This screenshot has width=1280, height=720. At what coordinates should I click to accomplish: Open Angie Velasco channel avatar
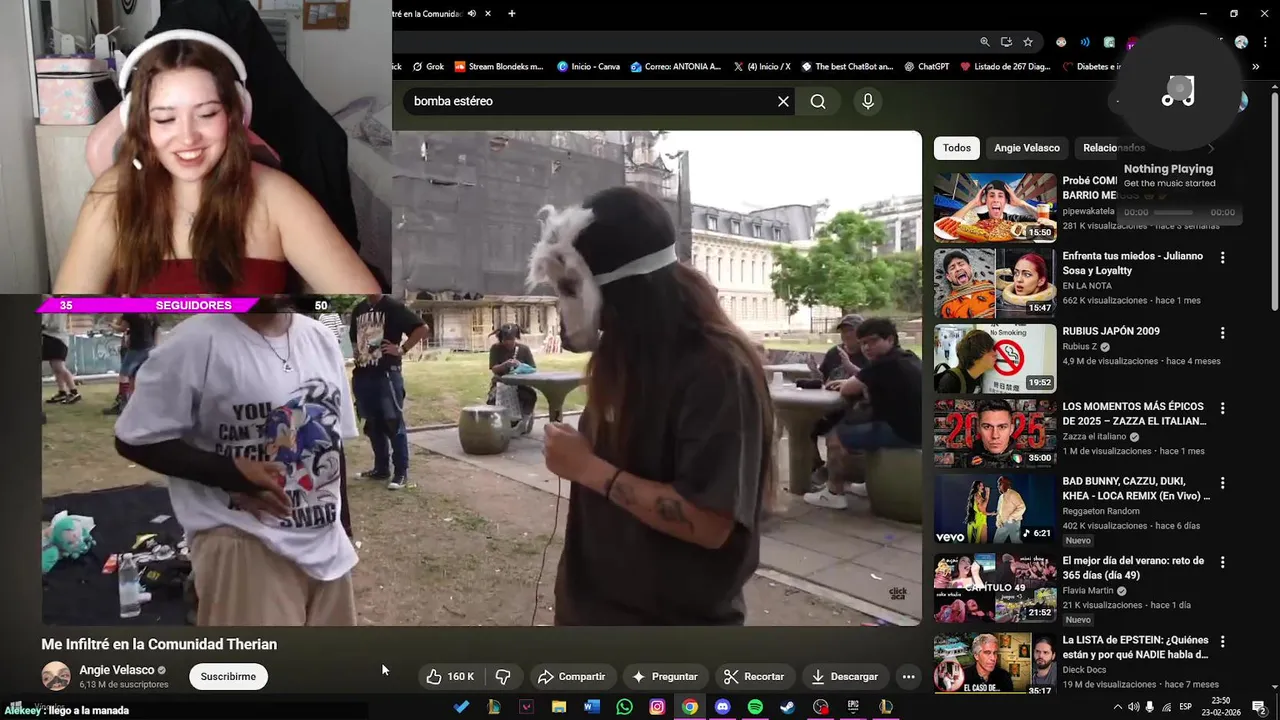(x=56, y=676)
